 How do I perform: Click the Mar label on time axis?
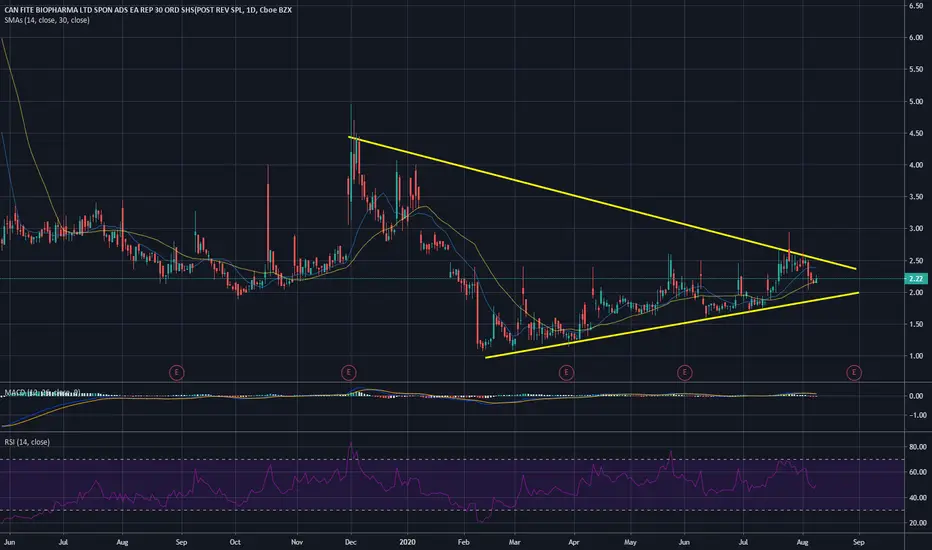click(515, 542)
